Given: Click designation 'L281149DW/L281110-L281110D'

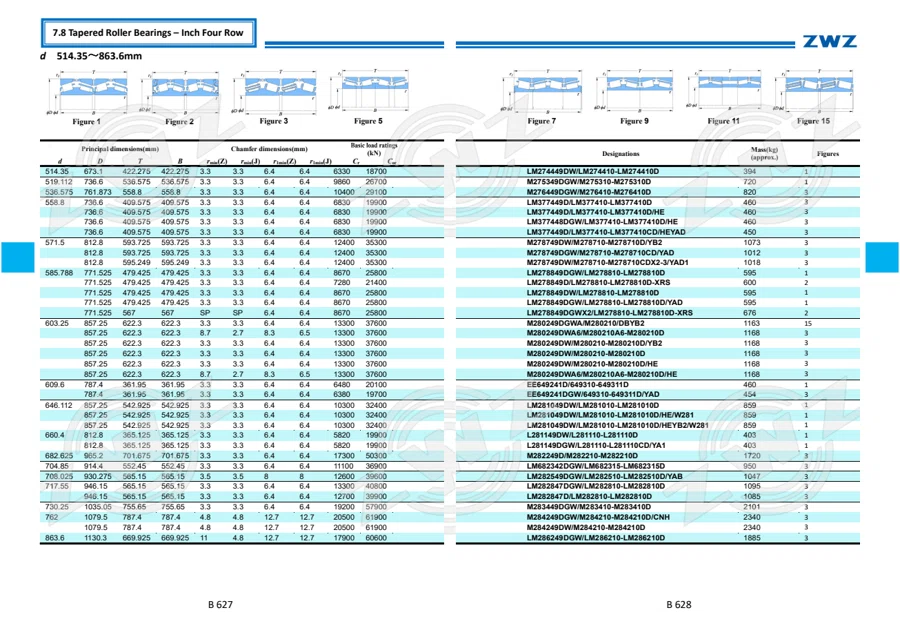Looking at the screenshot, I should (x=582, y=435).
